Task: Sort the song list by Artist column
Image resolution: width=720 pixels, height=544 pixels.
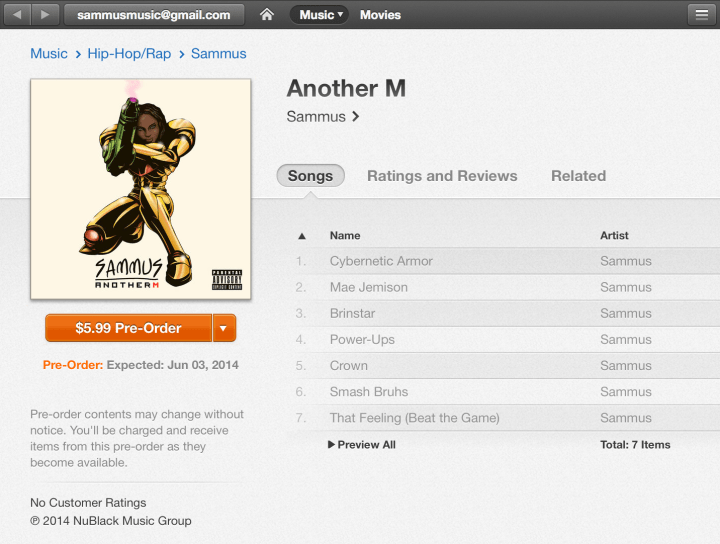Action: [614, 236]
